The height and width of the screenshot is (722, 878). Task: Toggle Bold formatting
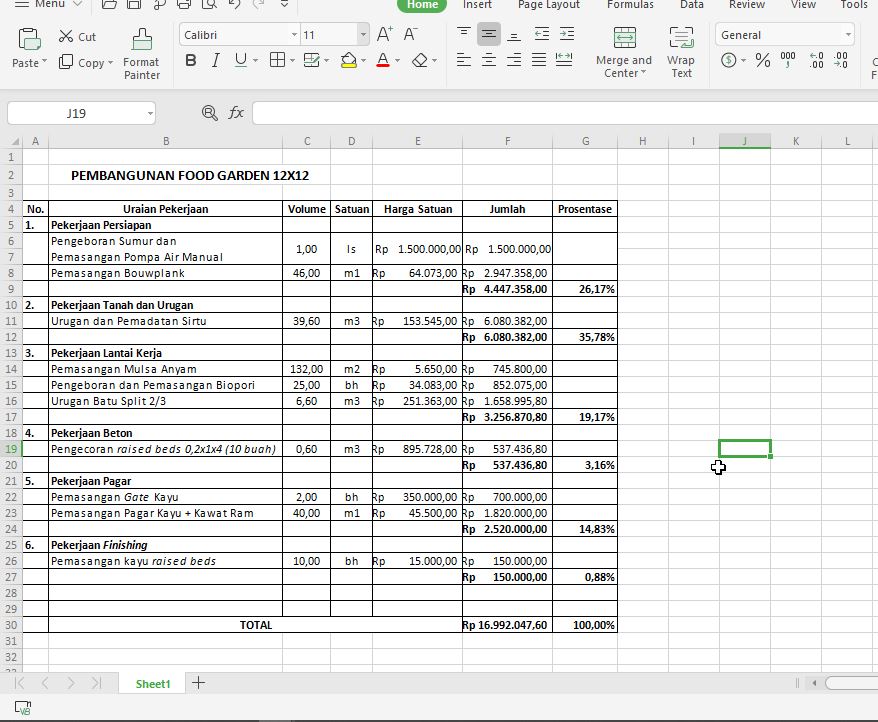pos(190,60)
